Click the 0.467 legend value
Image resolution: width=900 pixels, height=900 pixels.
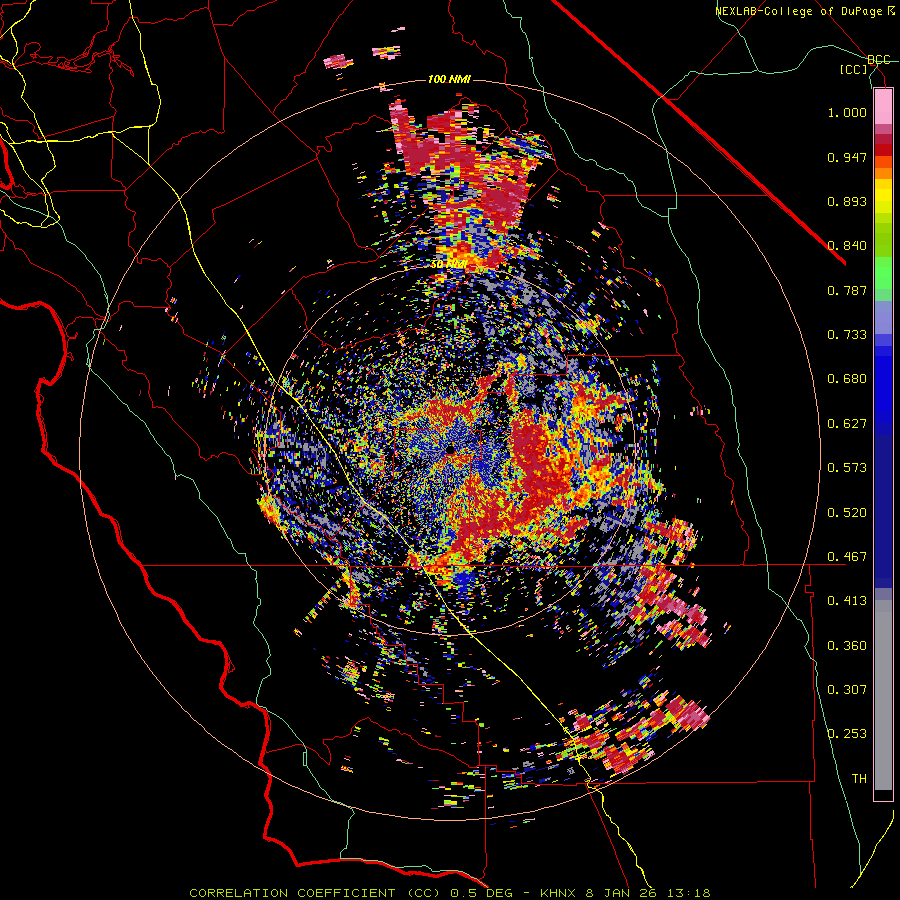tap(847, 557)
